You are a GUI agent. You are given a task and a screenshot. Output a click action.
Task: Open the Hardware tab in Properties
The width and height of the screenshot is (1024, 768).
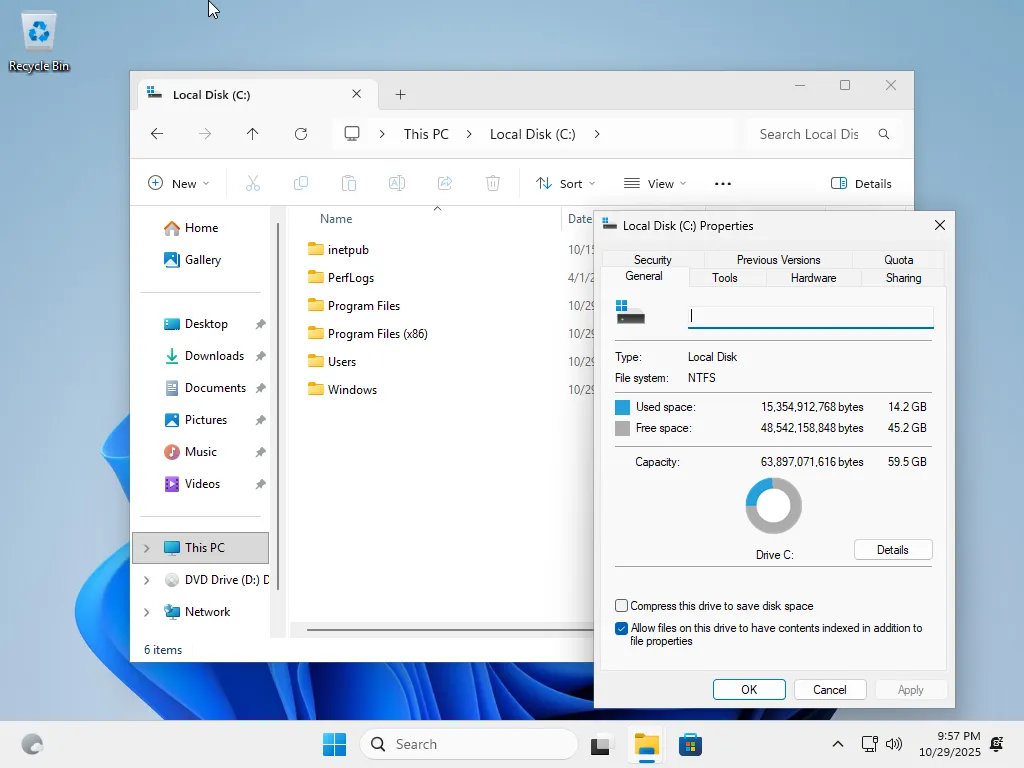pyautogui.click(x=812, y=278)
